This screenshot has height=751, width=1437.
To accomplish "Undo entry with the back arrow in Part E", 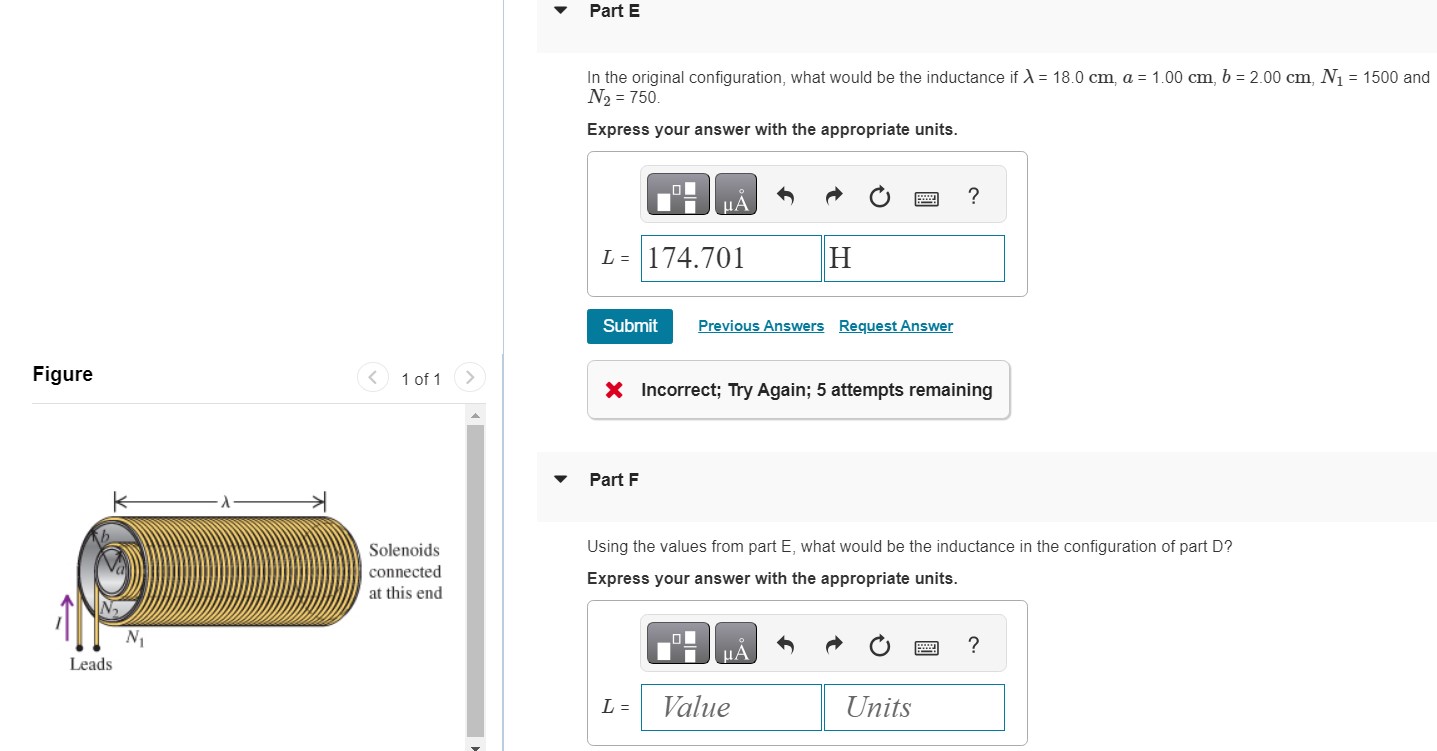I will (786, 196).
